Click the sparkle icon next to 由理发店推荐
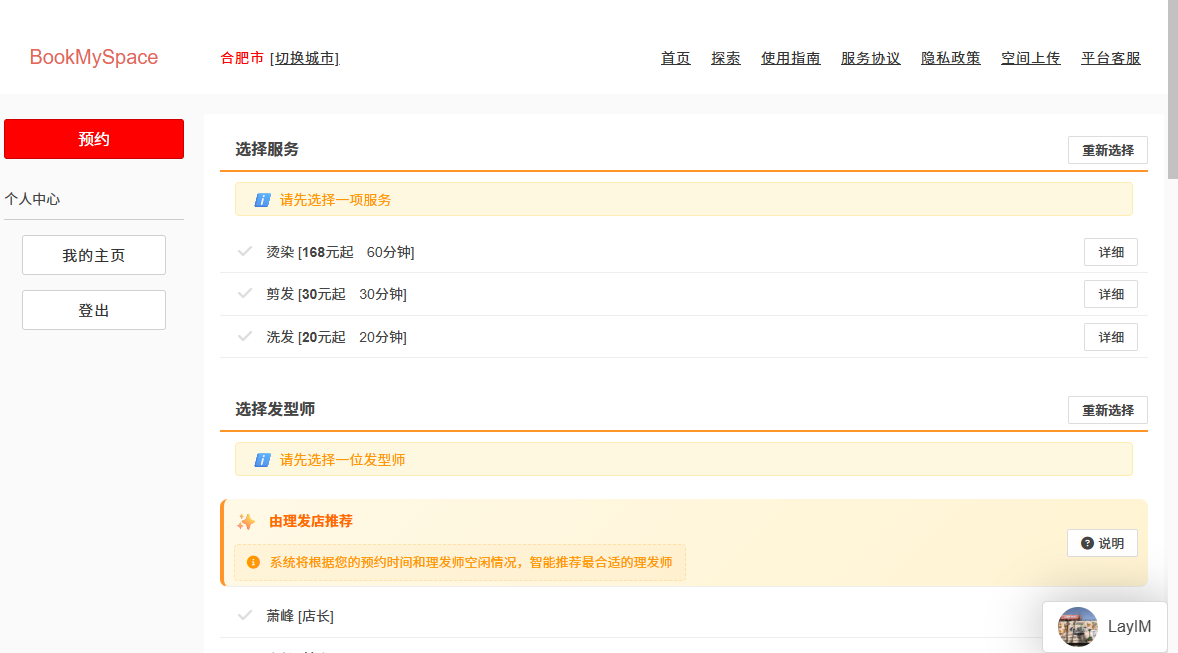The image size is (1178, 653). point(246,521)
